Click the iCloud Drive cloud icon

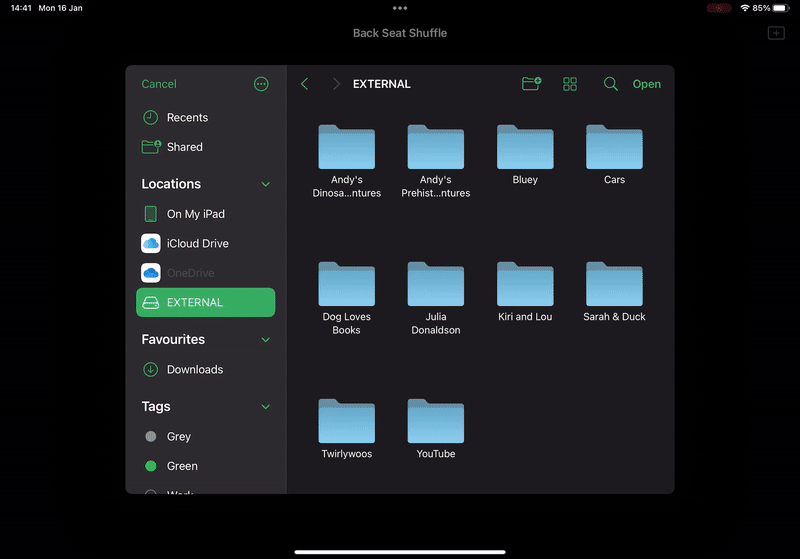point(151,243)
